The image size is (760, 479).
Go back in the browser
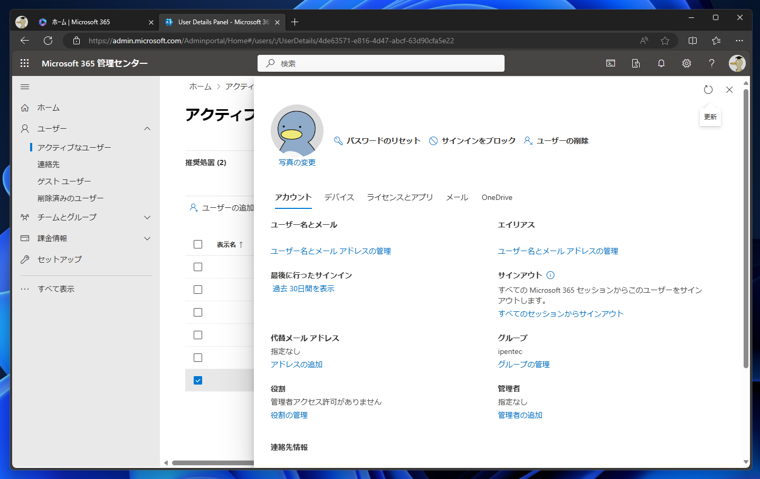tap(25, 41)
